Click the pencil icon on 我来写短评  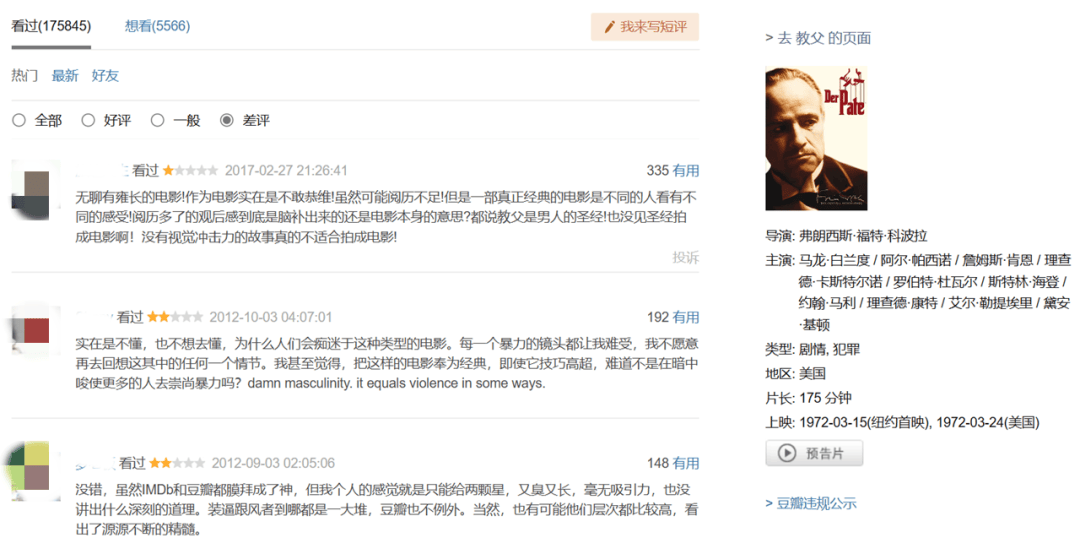point(609,27)
